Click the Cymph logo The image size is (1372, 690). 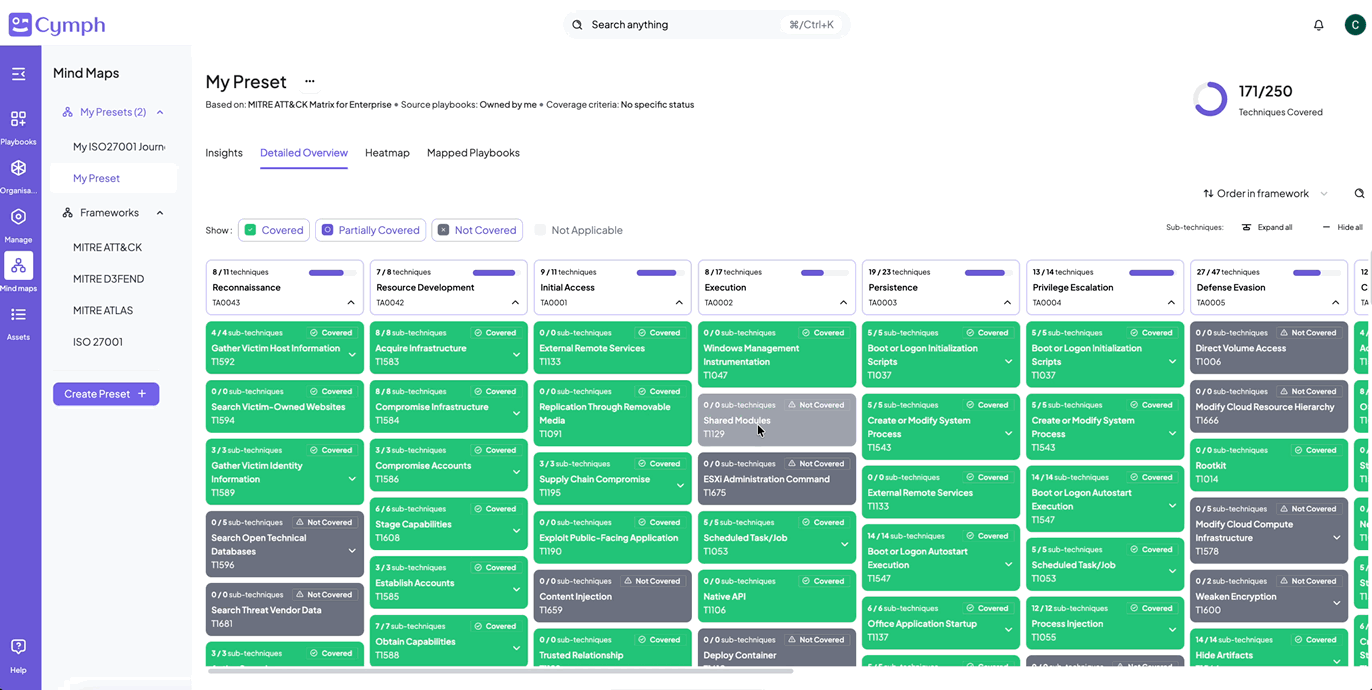click(57, 25)
